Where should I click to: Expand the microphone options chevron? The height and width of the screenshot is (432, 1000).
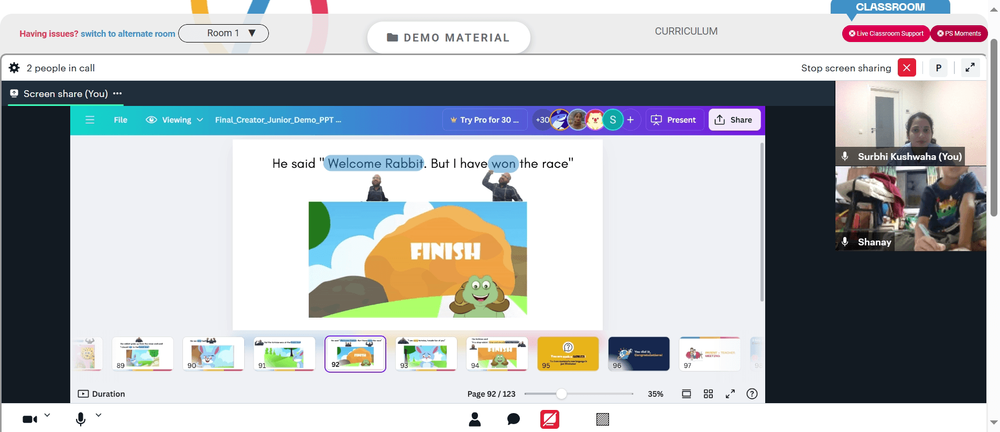pos(98,415)
